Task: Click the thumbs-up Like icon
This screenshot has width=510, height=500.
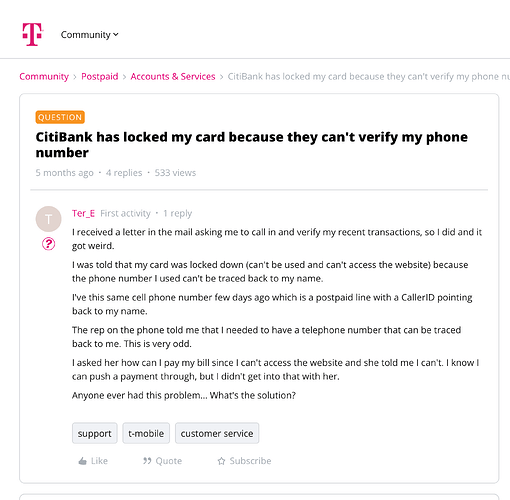Action: point(82,461)
